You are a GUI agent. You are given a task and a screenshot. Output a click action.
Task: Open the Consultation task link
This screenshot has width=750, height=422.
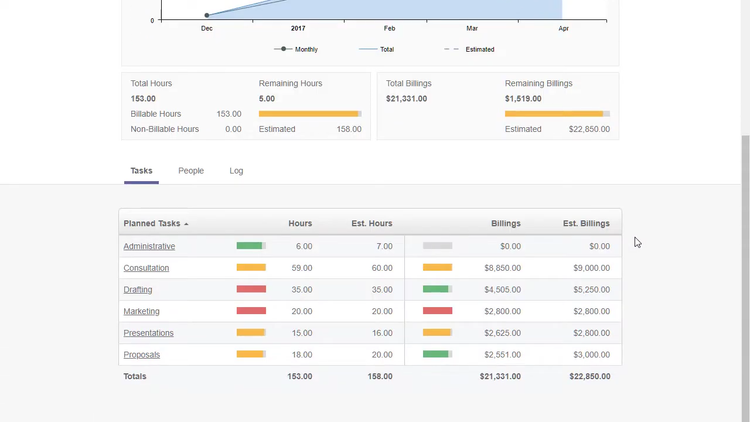pyautogui.click(x=146, y=268)
